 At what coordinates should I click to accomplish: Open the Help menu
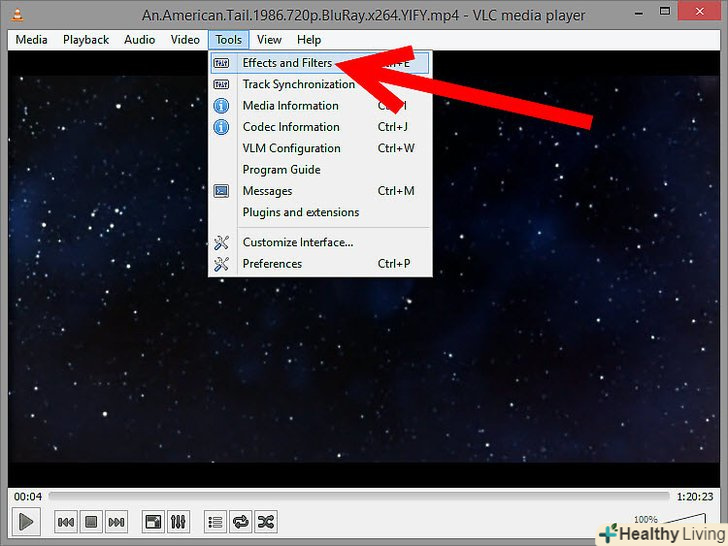(309, 40)
